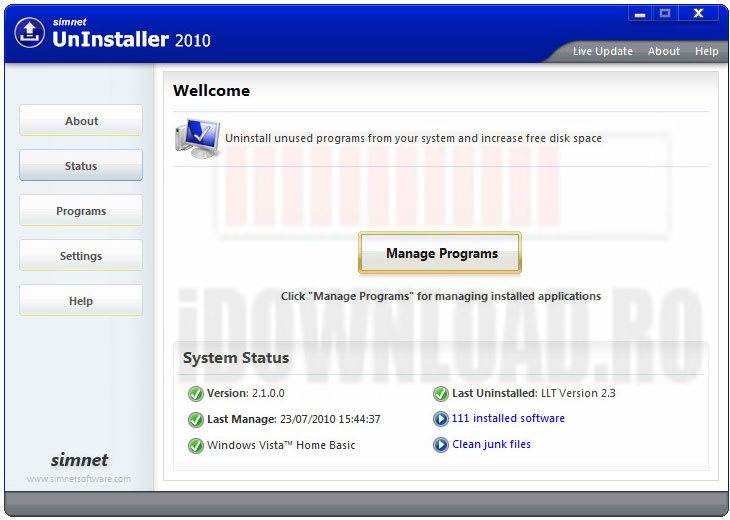This screenshot has height=520, width=730.
Task: Click blue arrow icon beside installed software
Action: click(441, 419)
